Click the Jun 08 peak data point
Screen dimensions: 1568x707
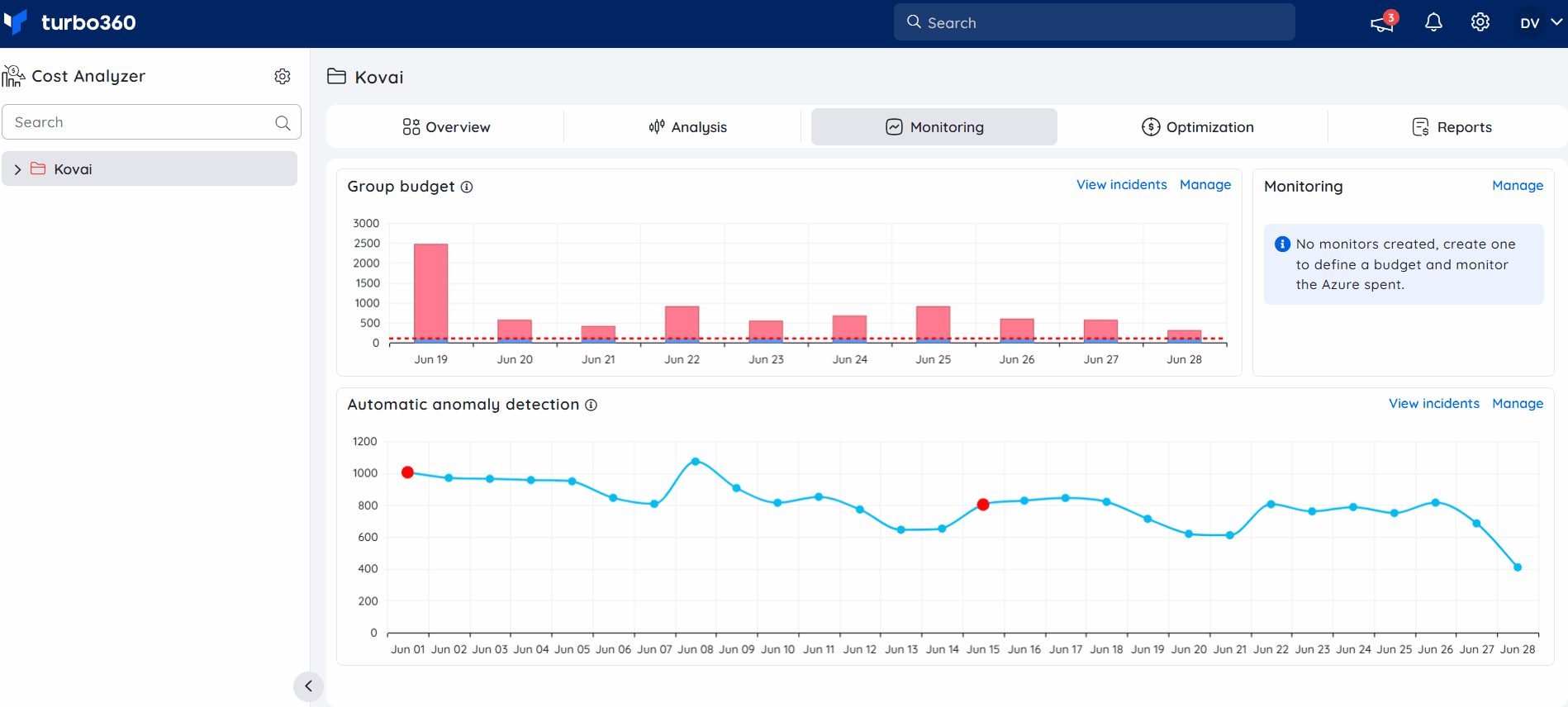696,462
